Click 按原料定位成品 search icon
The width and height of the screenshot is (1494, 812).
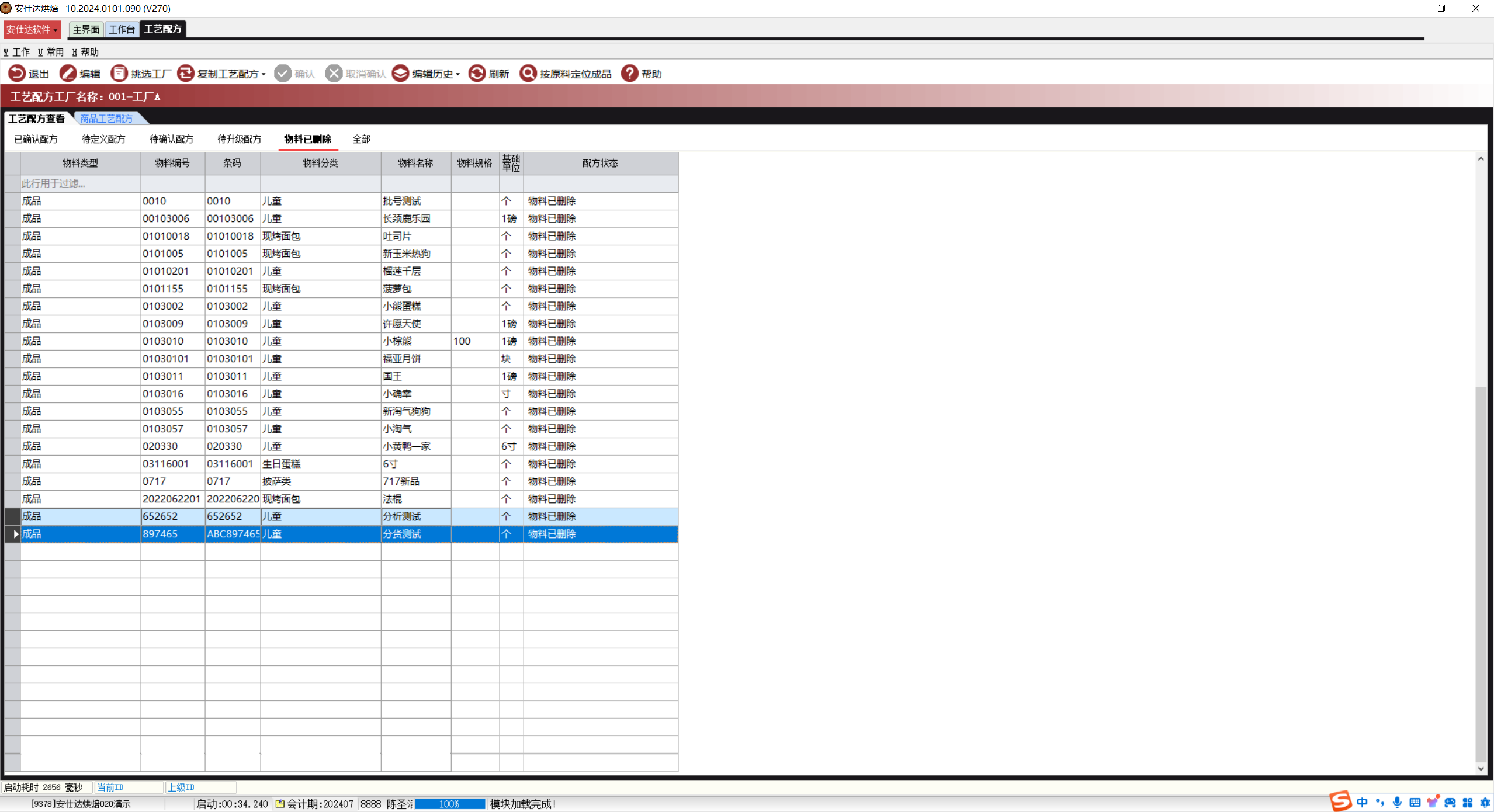pyautogui.click(x=528, y=74)
